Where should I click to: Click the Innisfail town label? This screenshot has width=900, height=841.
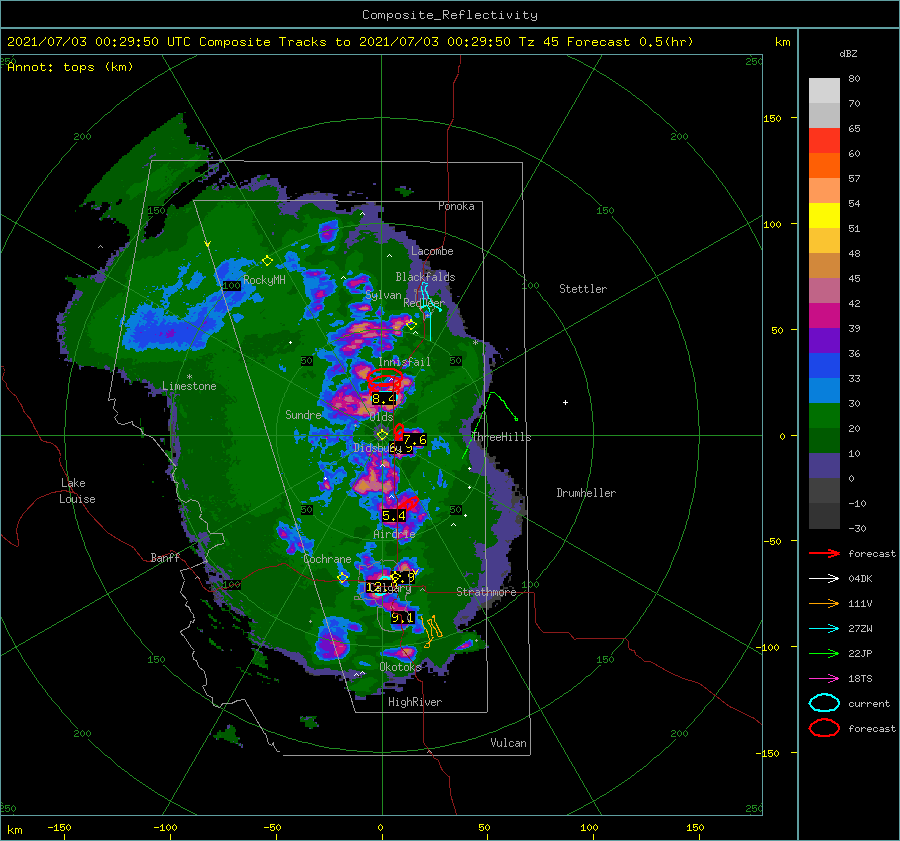pos(404,362)
